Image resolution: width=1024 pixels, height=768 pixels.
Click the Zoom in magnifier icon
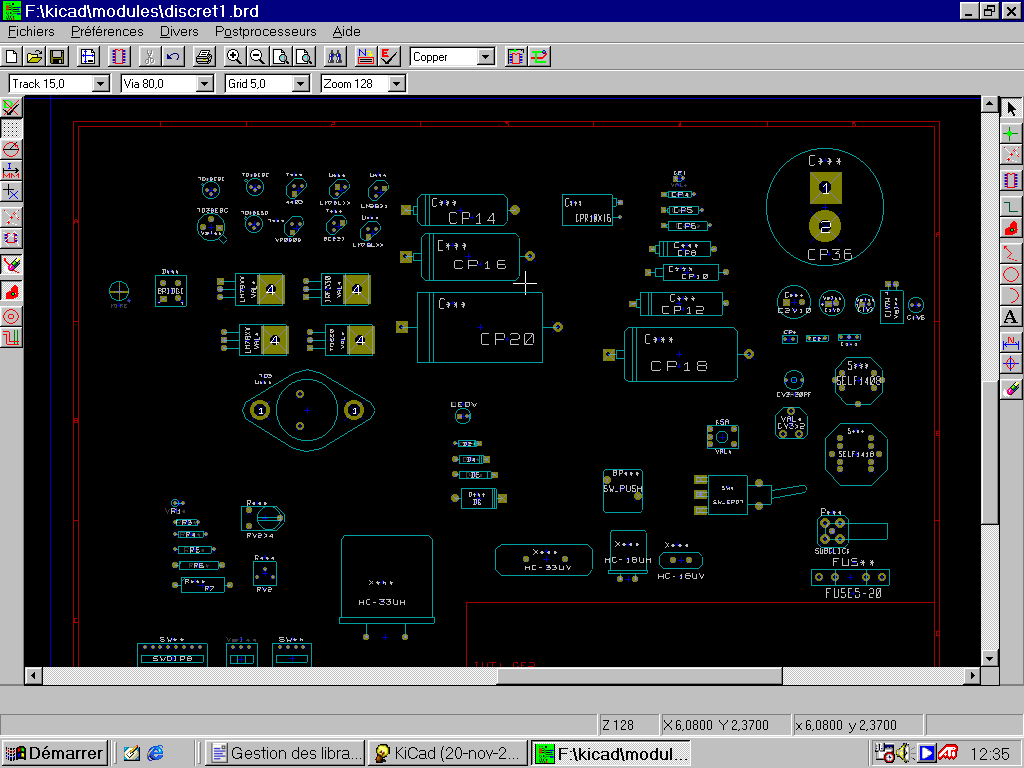click(x=234, y=57)
